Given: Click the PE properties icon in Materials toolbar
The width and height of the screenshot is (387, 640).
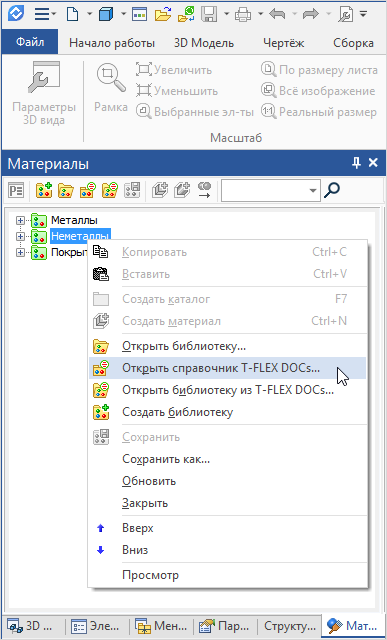Looking at the screenshot, I should pyautogui.click(x=16, y=190).
